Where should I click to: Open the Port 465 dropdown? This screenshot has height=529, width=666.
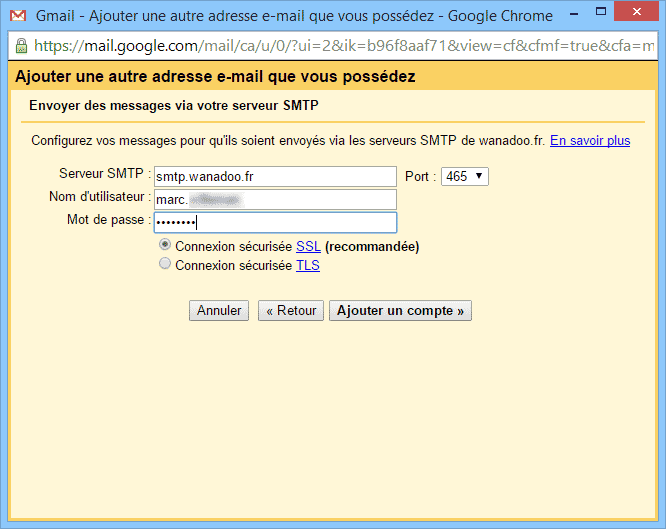(x=465, y=176)
